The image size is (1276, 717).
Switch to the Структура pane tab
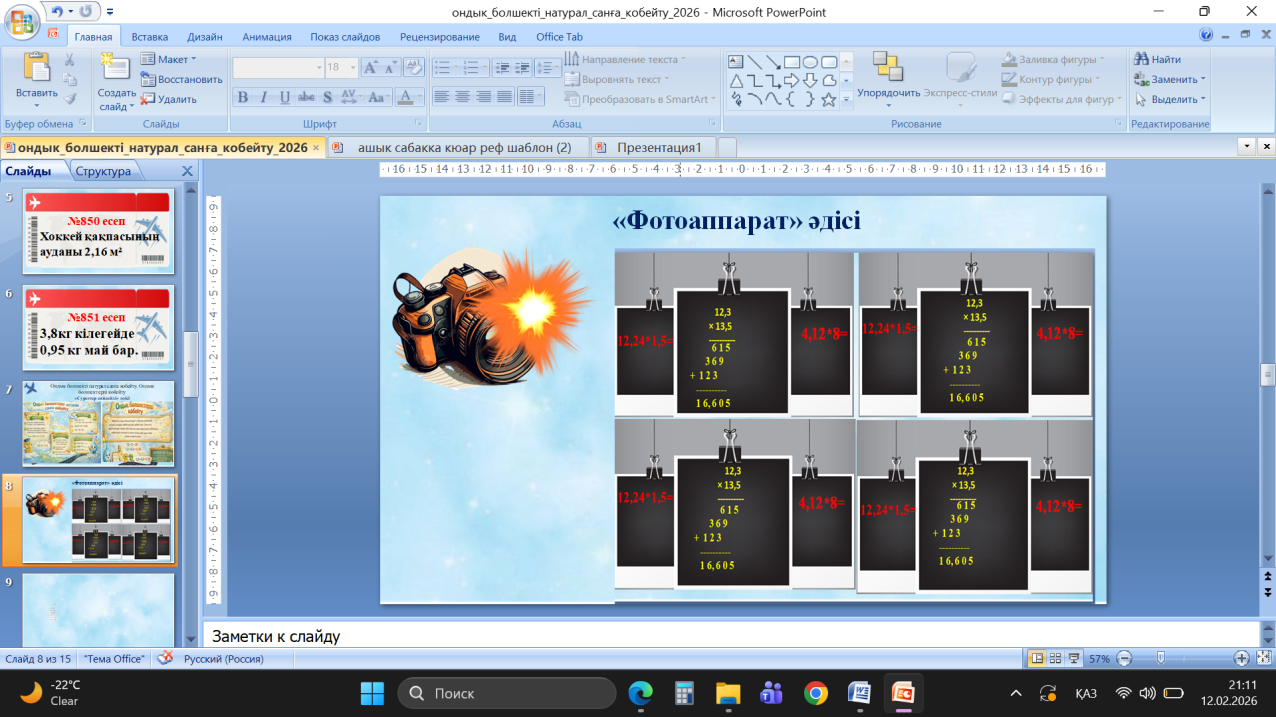pos(103,171)
